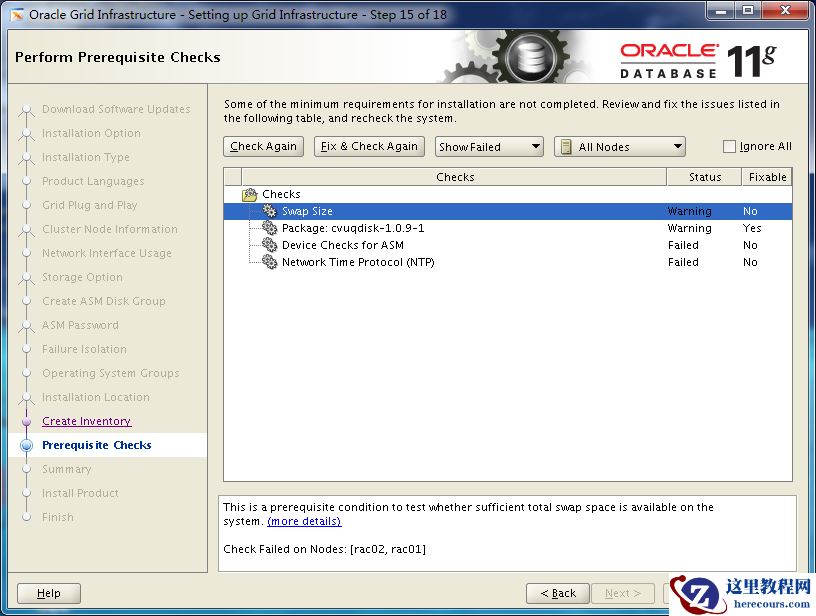The width and height of the screenshot is (816, 616).
Task: Click the Fixable column header
Action: (x=767, y=177)
